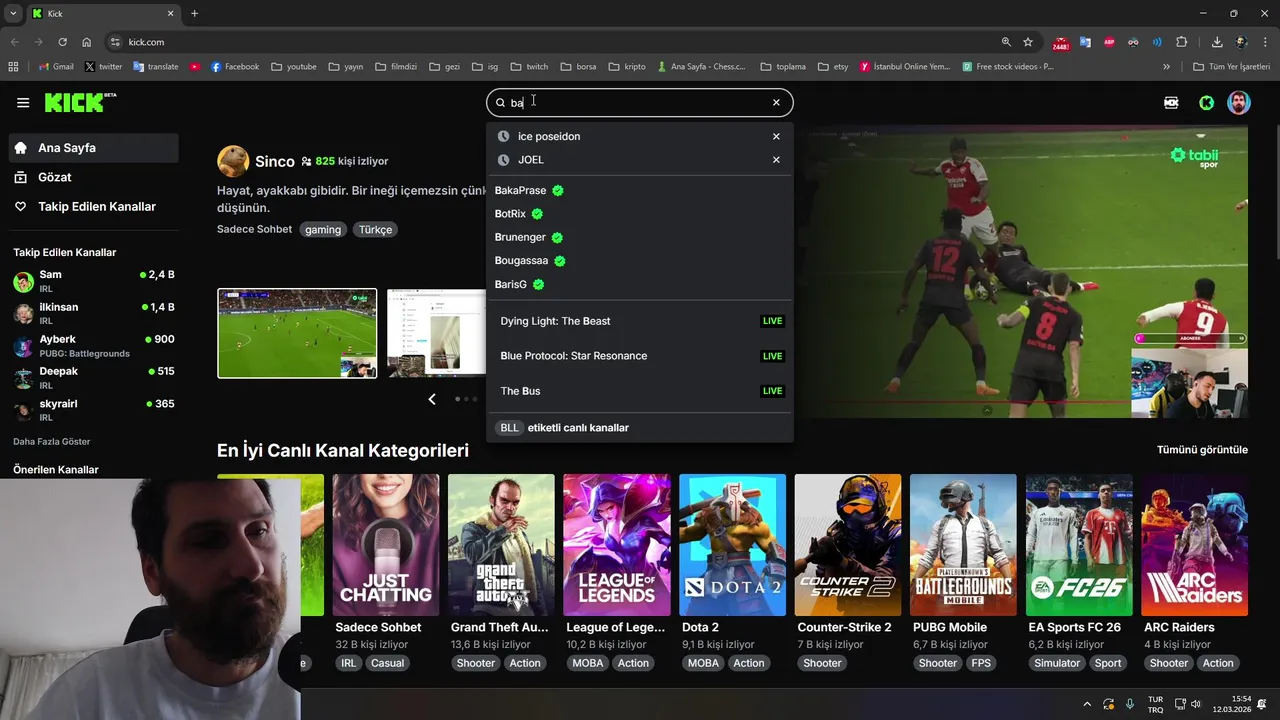Screen dimensions: 1280x720
Task: Open the Kick user profile avatar menu
Action: tap(1239, 102)
